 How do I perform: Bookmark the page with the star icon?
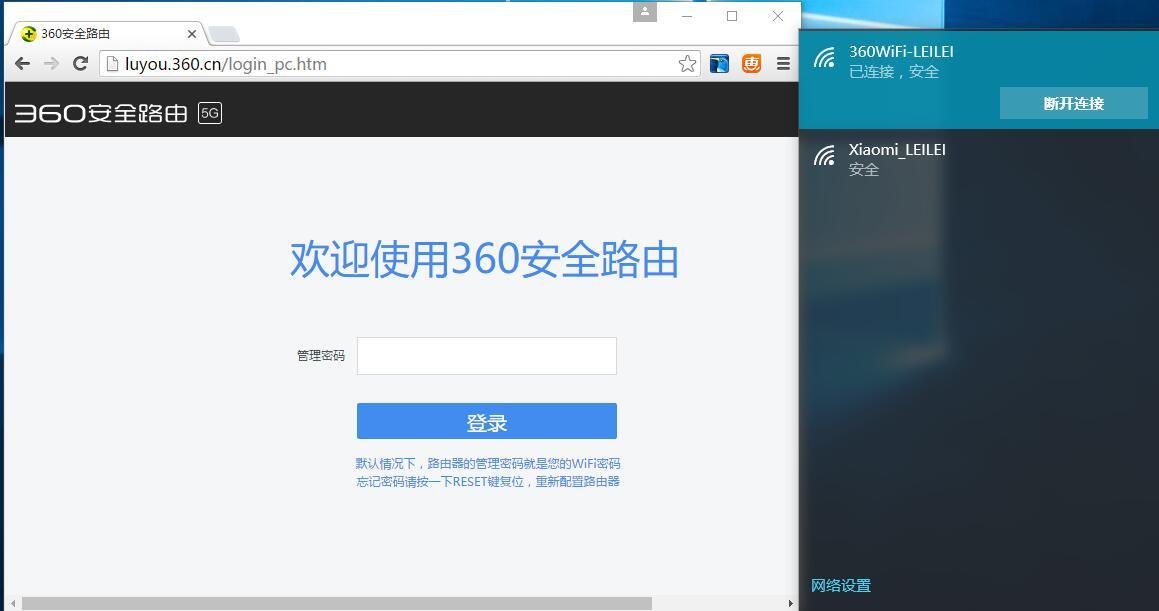[686, 63]
